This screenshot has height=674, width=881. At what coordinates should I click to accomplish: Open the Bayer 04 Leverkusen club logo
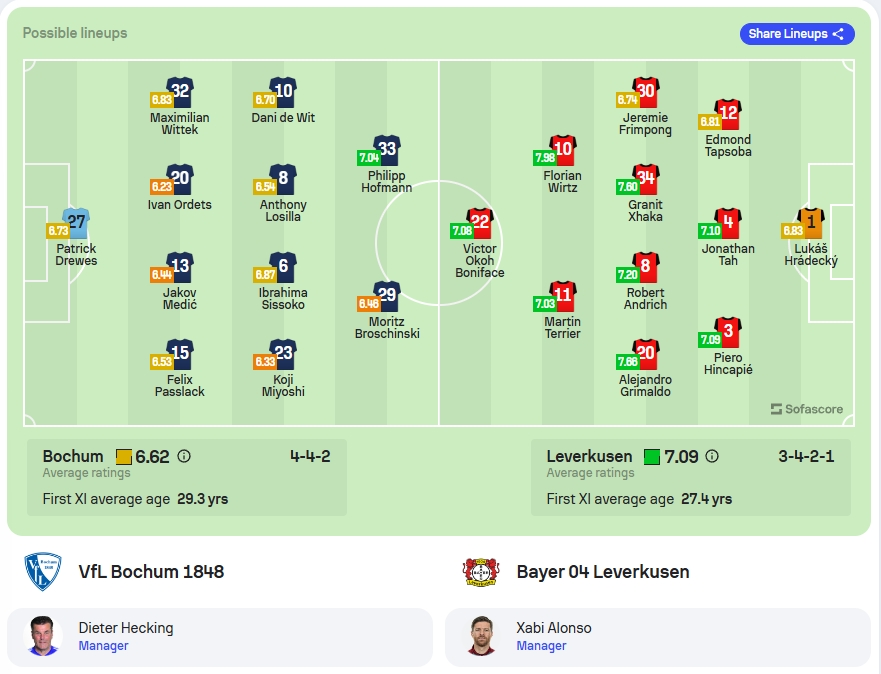point(481,572)
